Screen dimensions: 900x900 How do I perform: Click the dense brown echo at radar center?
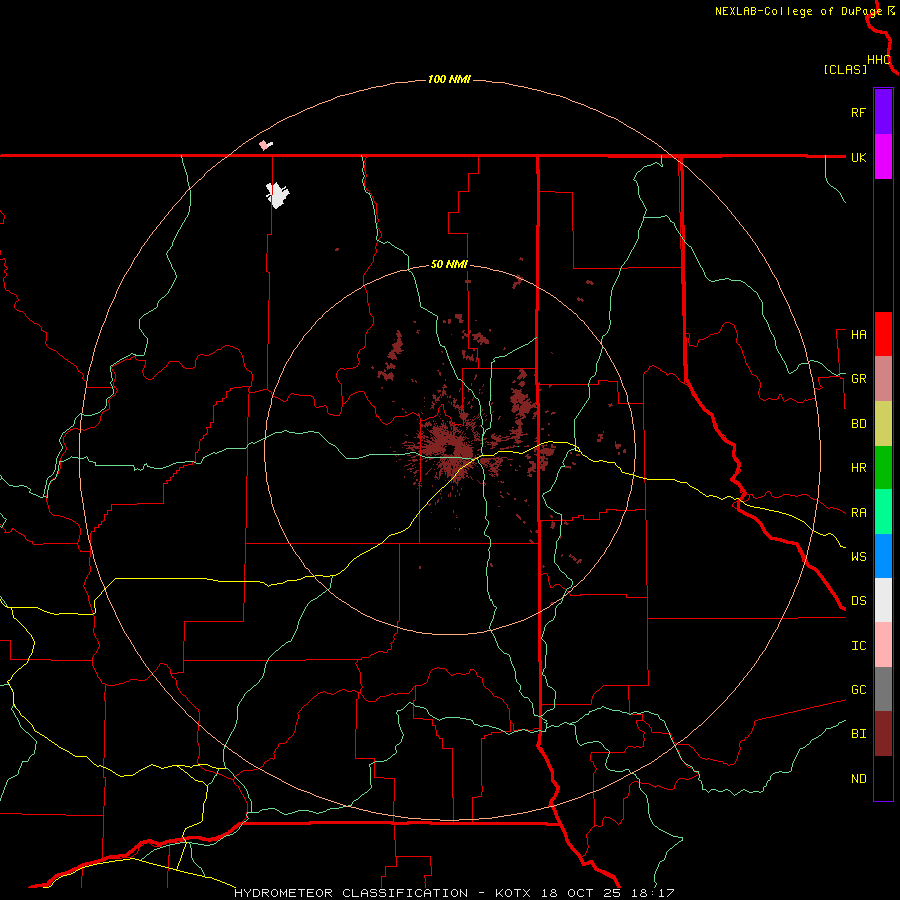451,449
